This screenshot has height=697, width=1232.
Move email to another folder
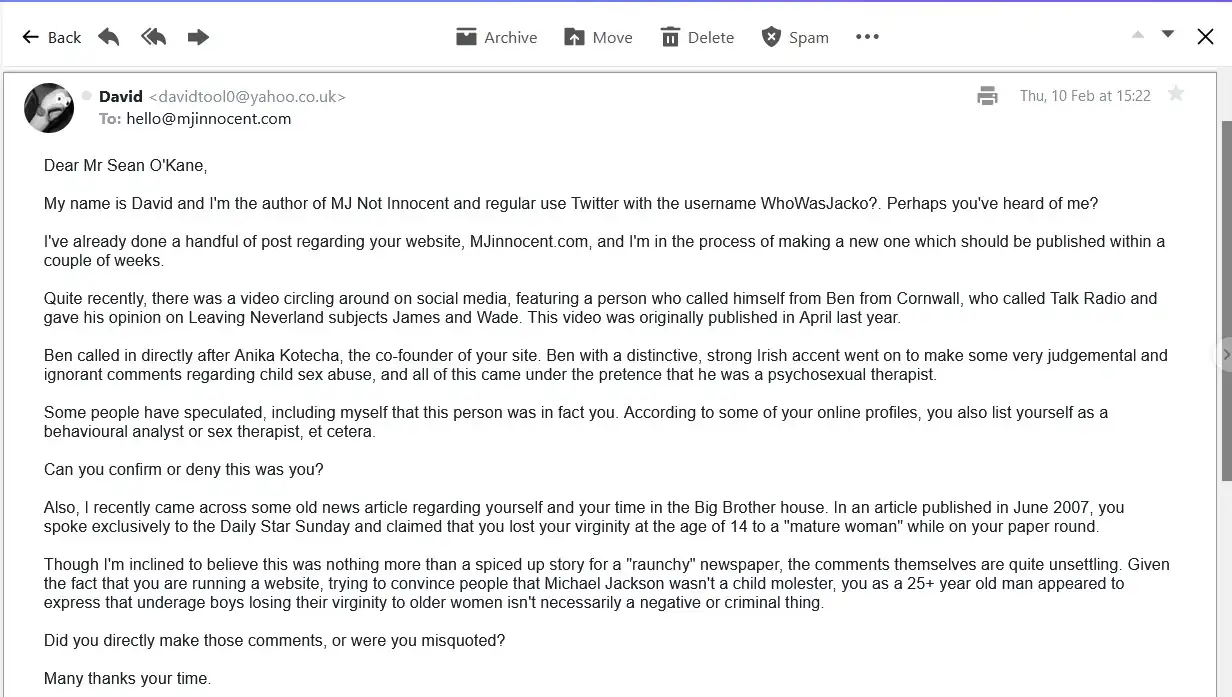(598, 37)
